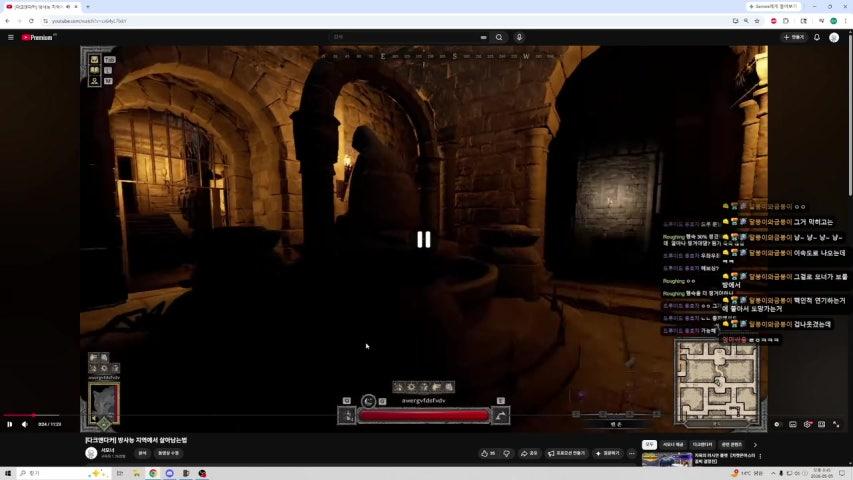Screen dimensions: 853x480
Task: Open the channel avatar below the title
Action: point(91,453)
